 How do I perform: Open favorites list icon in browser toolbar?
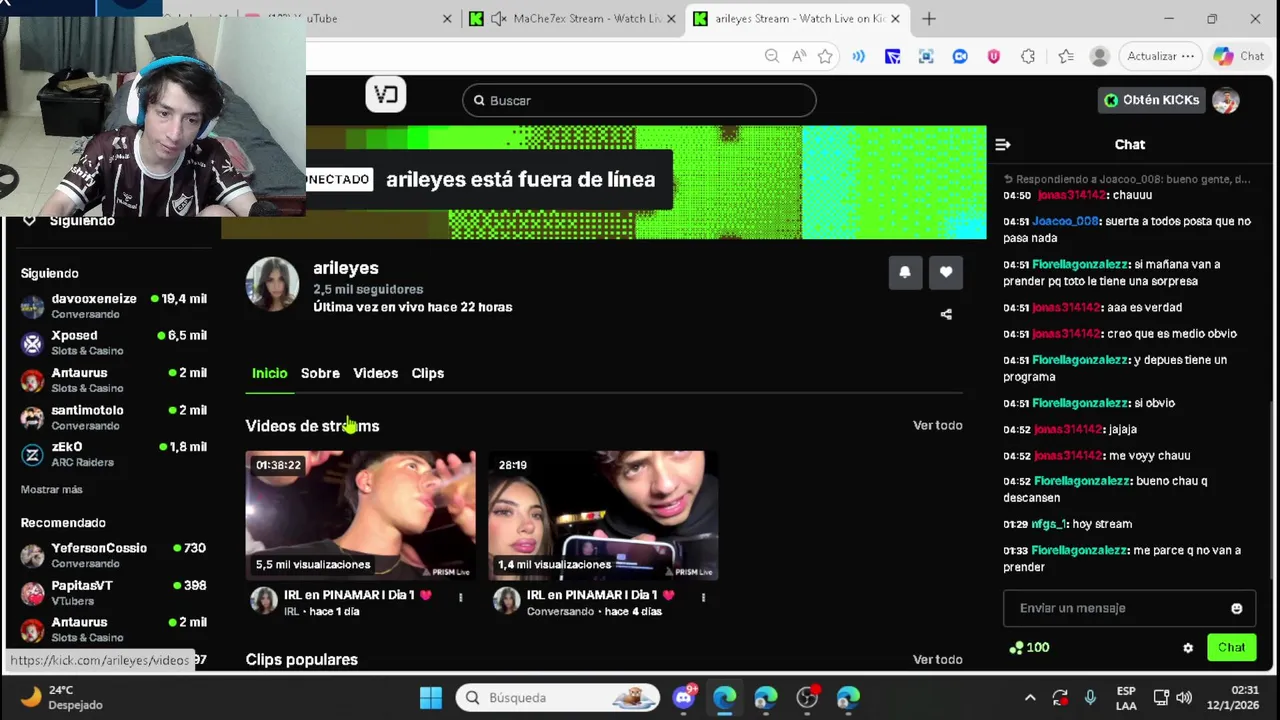[x=1066, y=56]
